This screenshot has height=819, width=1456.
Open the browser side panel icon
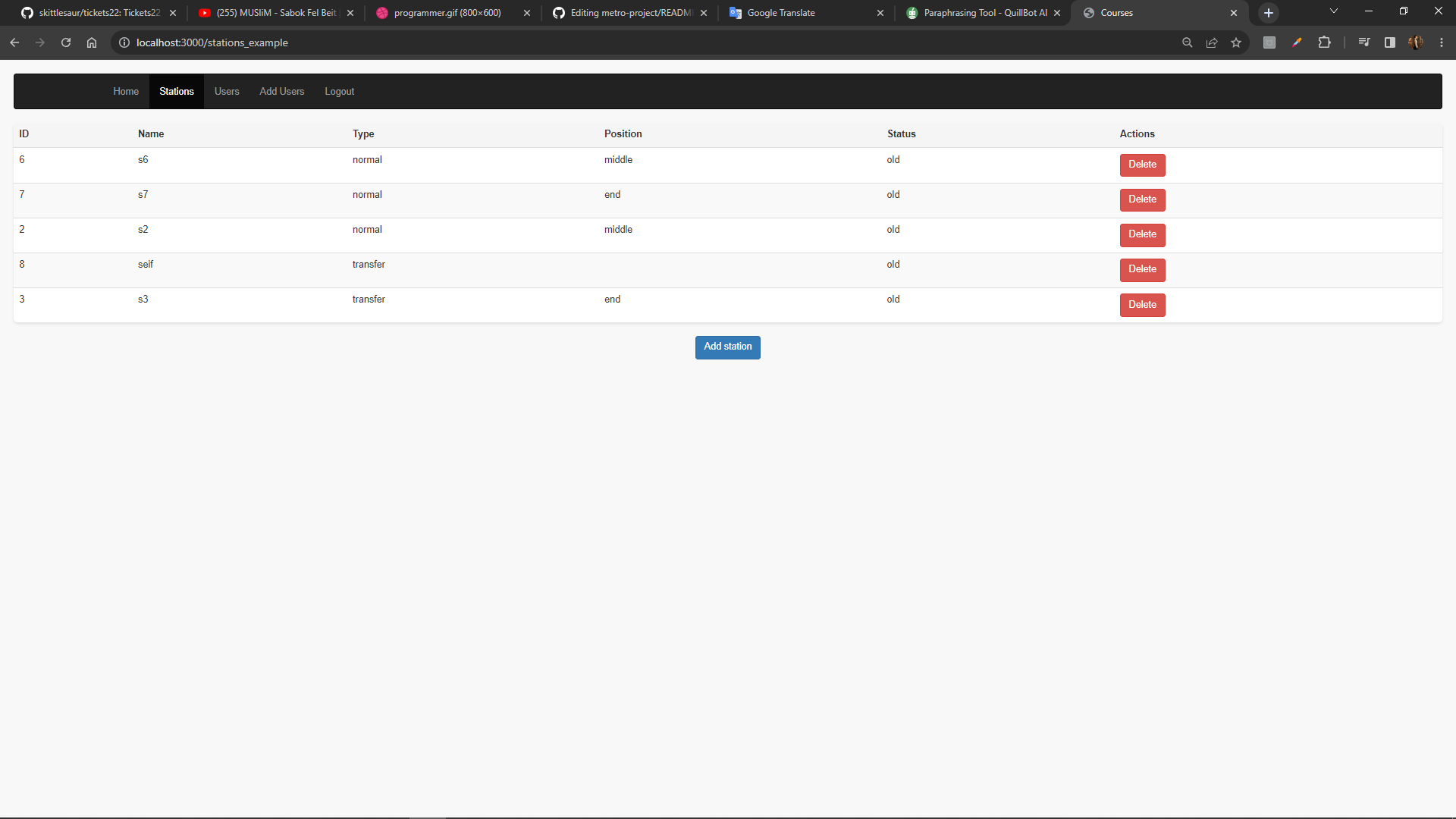click(x=1389, y=42)
